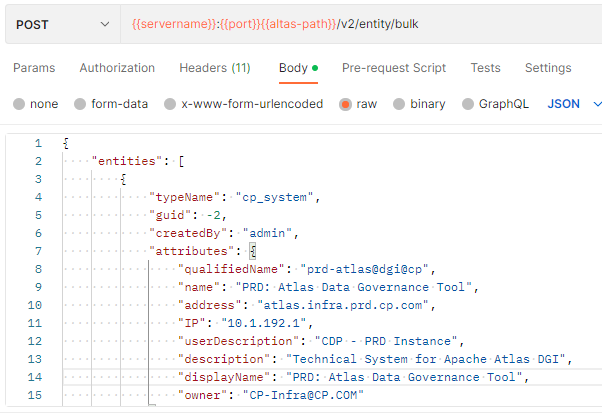Click the request URL input field
This screenshot has height=416, width=602.
(x=361, y=25)
